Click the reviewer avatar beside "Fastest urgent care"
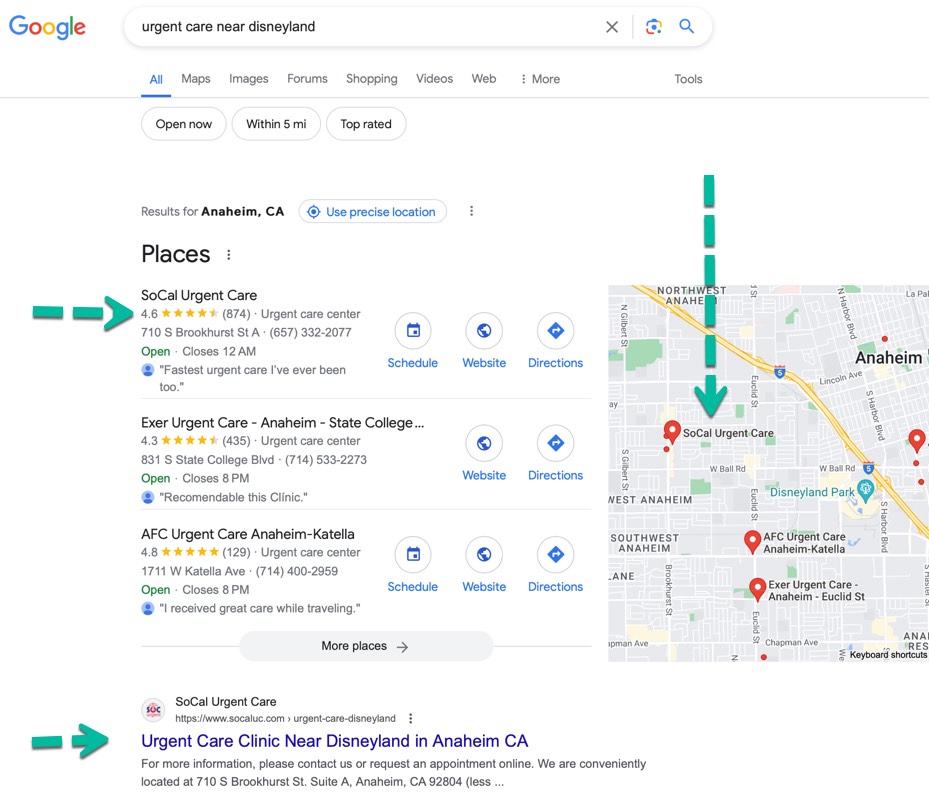 tap(148, 370)
